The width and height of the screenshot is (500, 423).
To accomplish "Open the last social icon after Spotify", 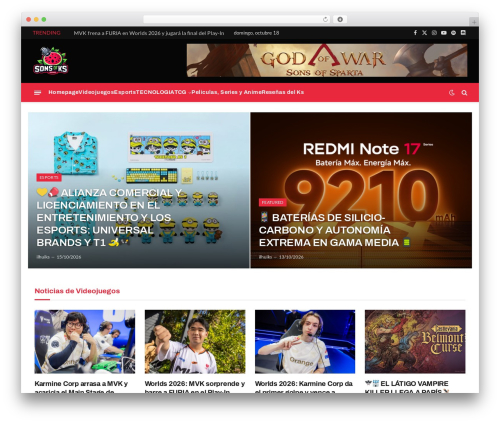I will (x=463, y=32).
